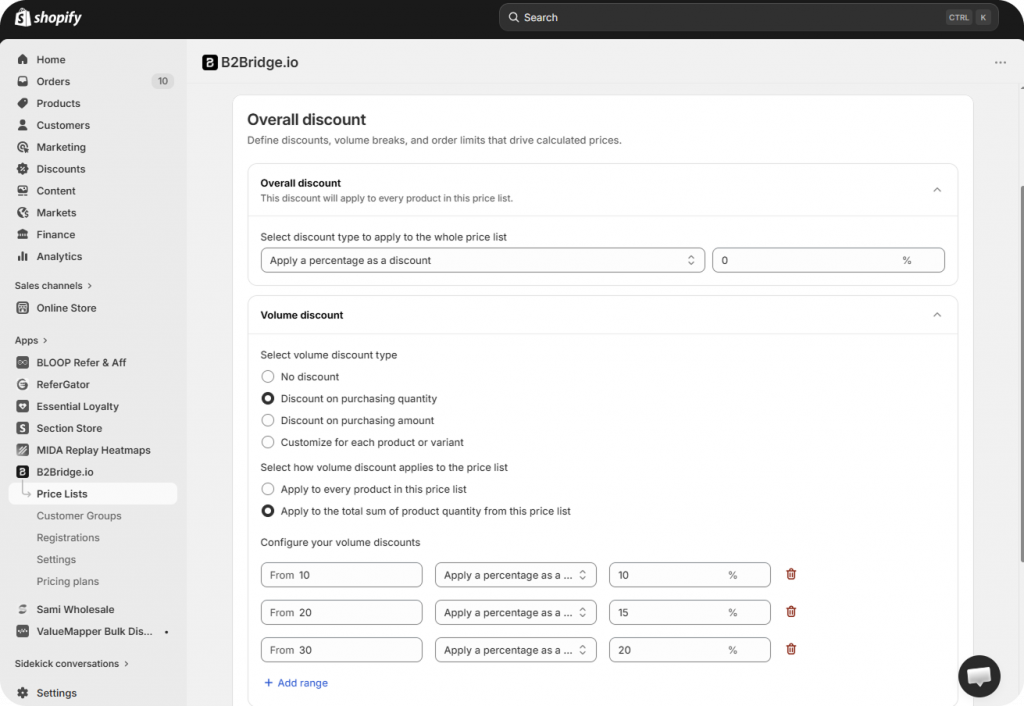Click the Marketing target icon

[x=23, y=147]
